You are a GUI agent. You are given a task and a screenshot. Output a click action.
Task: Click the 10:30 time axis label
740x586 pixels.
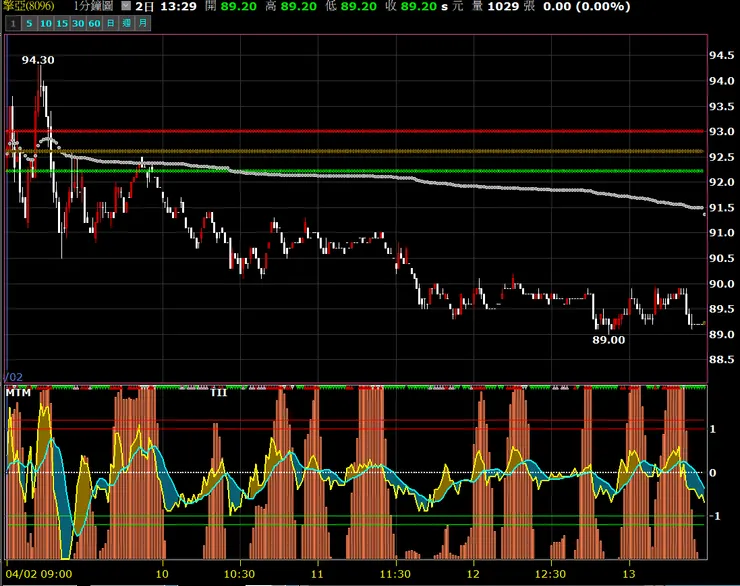(x=239, y=574)
